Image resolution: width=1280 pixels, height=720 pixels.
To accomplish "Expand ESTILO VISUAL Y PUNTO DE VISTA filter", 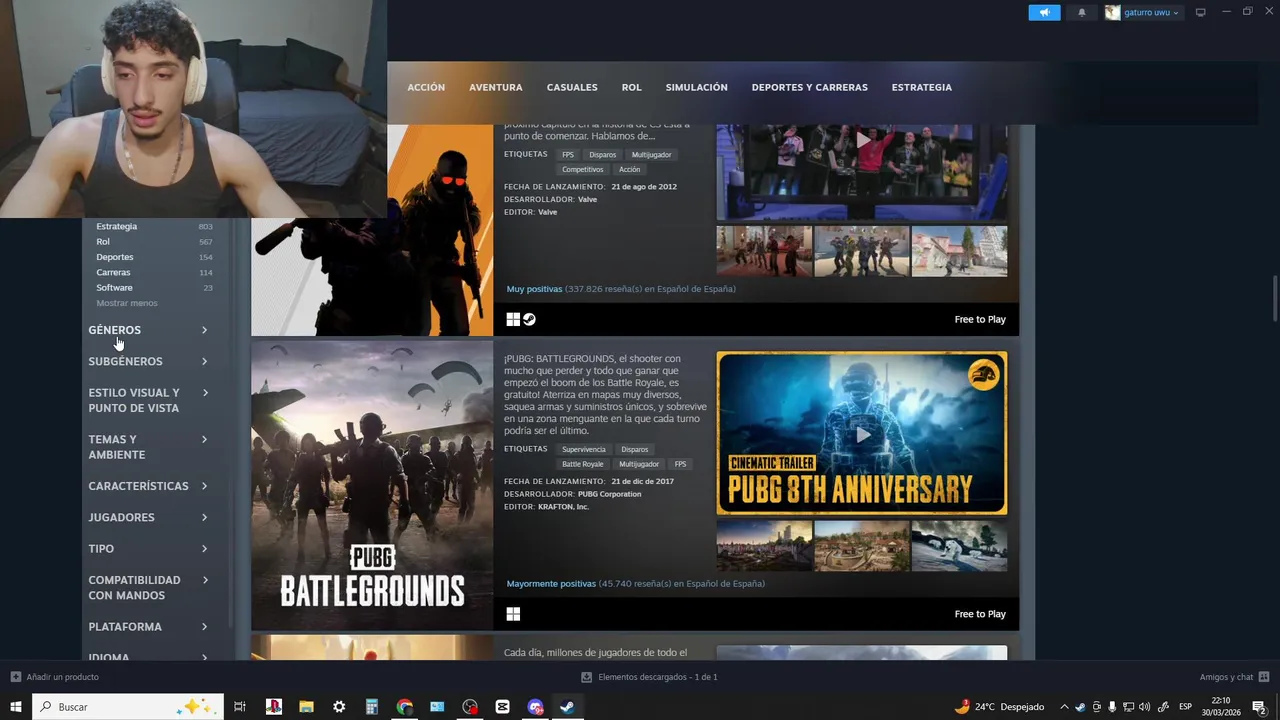I will point(148,400).
